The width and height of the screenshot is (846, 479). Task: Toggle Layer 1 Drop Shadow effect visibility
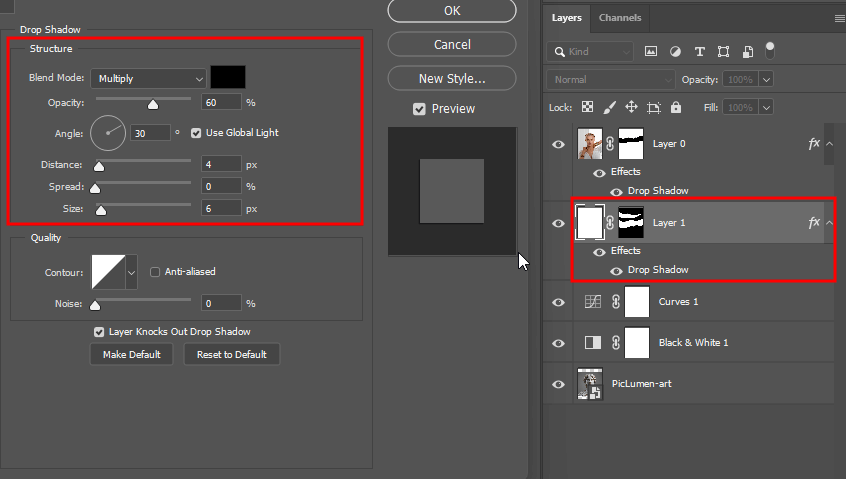tap(616, 271)
